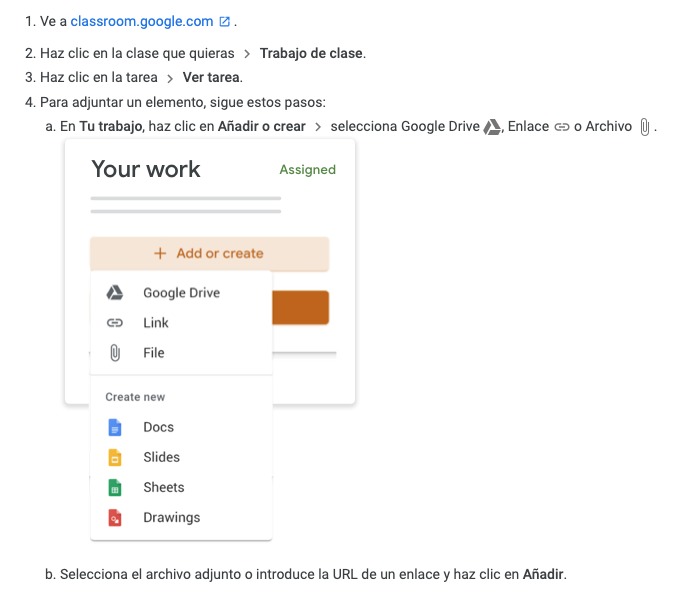The width and height of the screenshot is (700, 595).
Task: Create a new Sheets spreadsheet
Action: tap(181, 487)
